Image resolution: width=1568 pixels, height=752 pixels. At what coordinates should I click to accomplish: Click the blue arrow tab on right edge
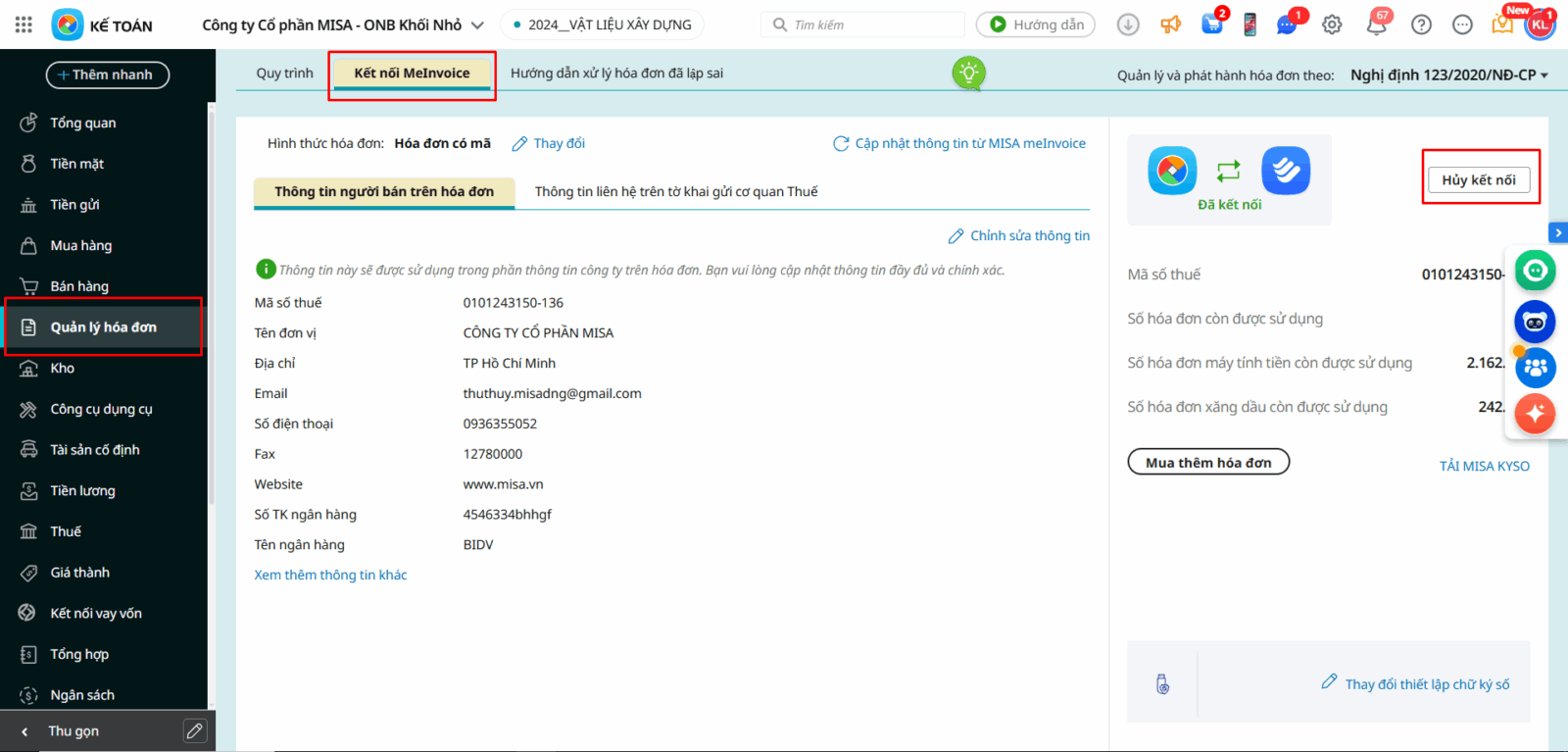click(1558, 232)
